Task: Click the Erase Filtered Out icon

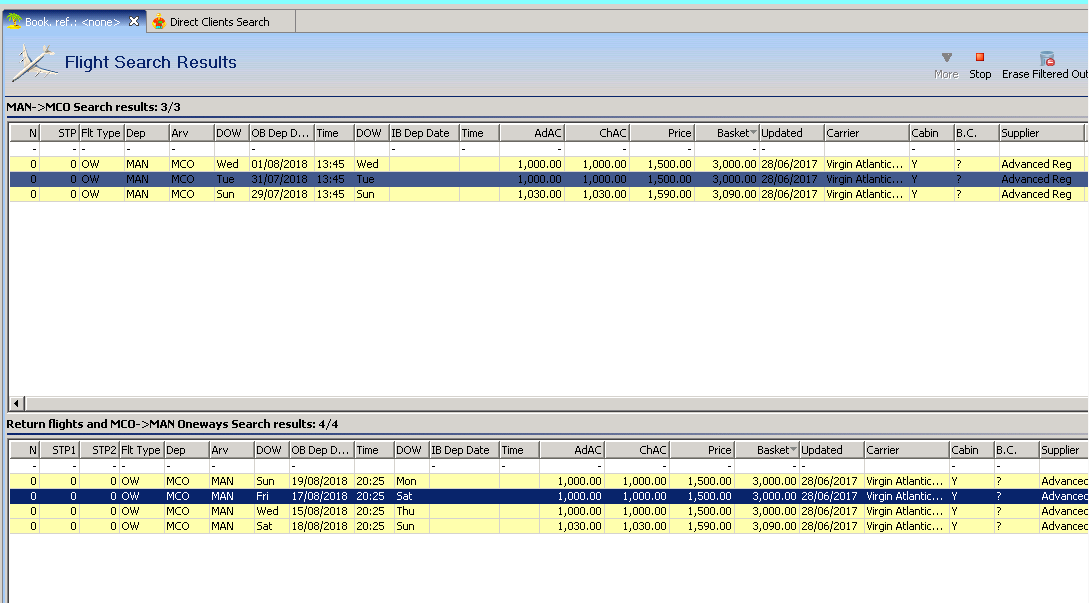Action: pos(1047,59)
